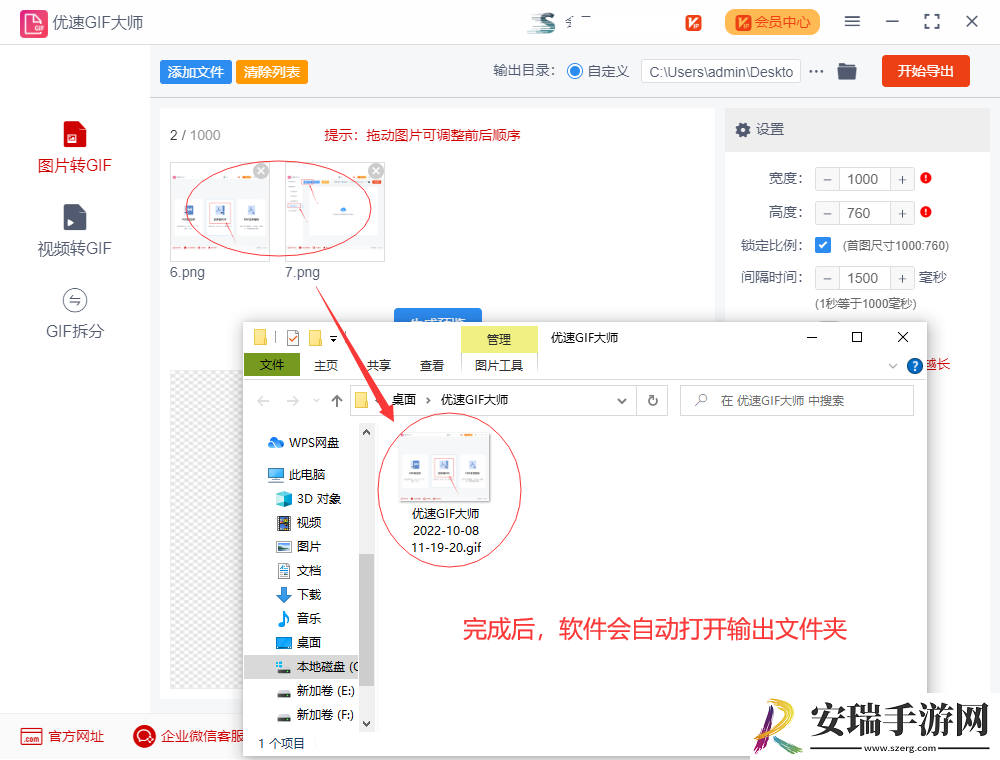Remove 6.png with its close icon
The width and height of the screenshot is (1000, 760).
[261, 171]
